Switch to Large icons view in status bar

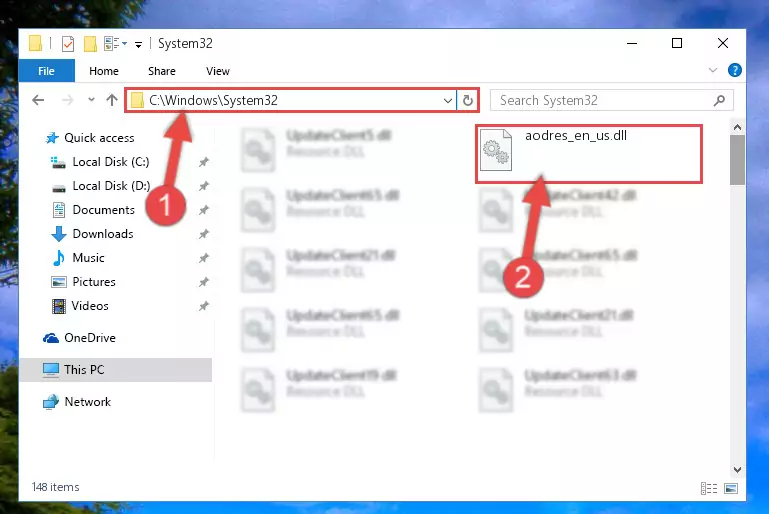pyautogui.click(x=731, y=488)
